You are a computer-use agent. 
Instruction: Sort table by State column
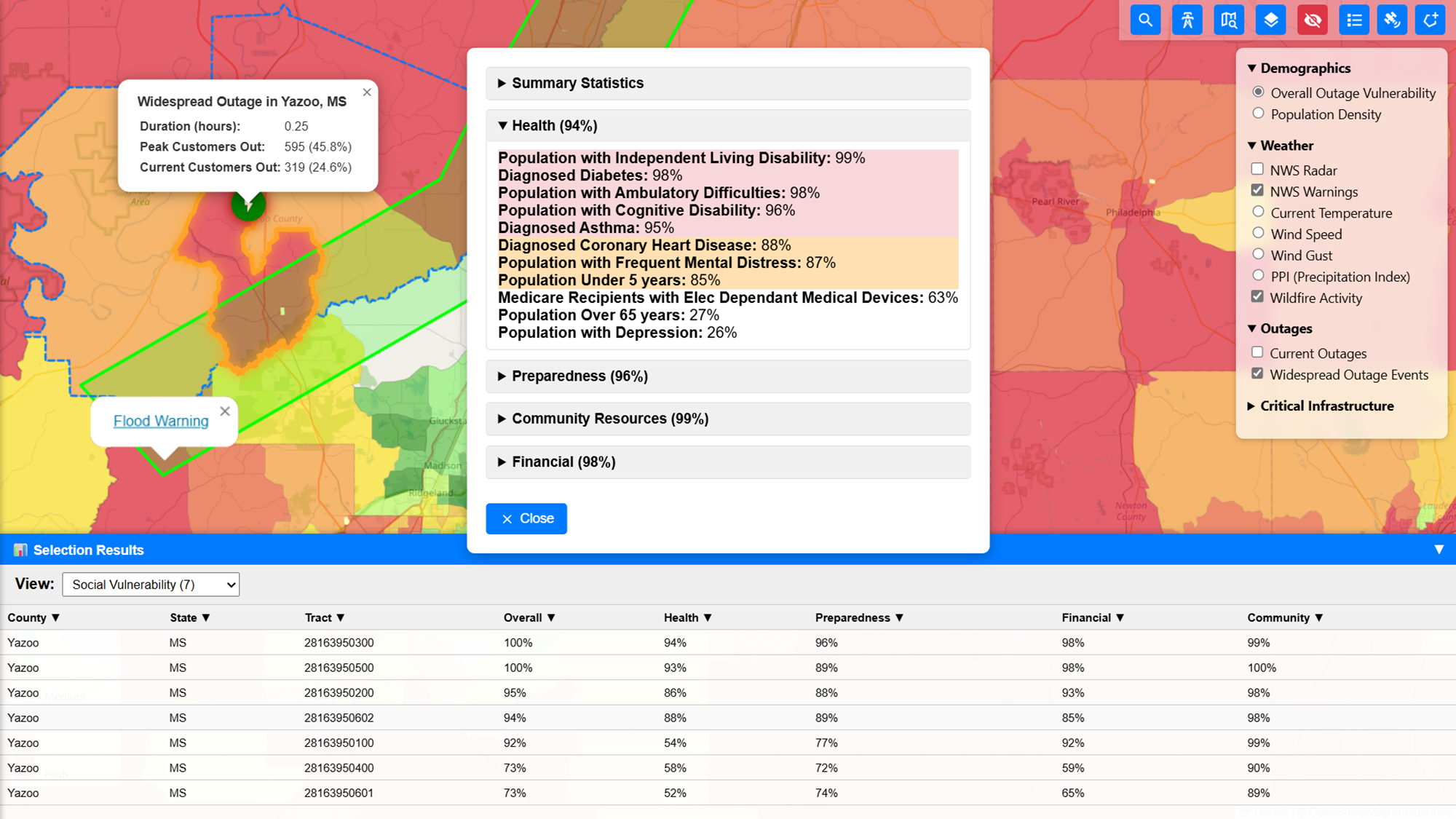(190, 617)
